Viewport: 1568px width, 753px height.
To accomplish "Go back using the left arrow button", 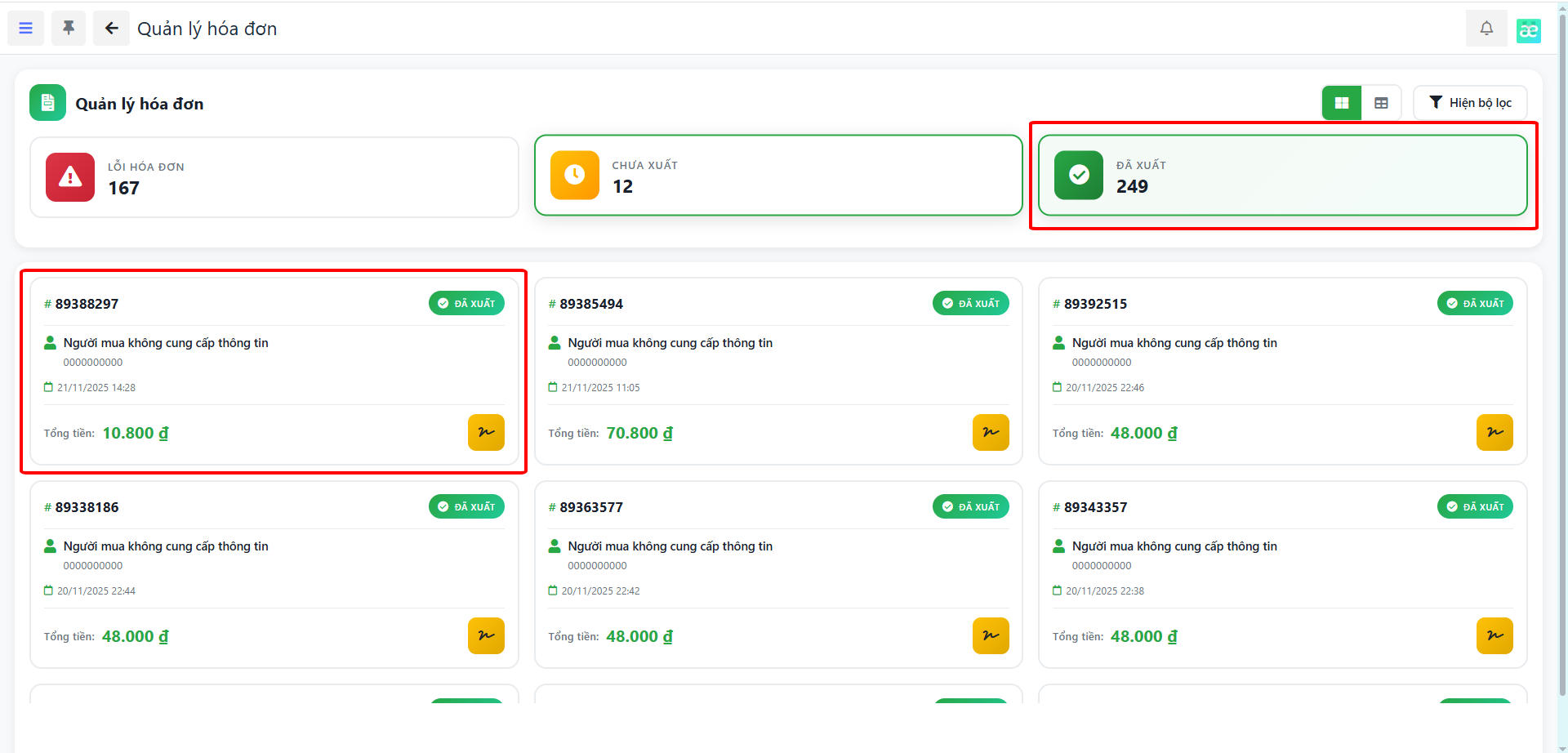I will 111,29.
